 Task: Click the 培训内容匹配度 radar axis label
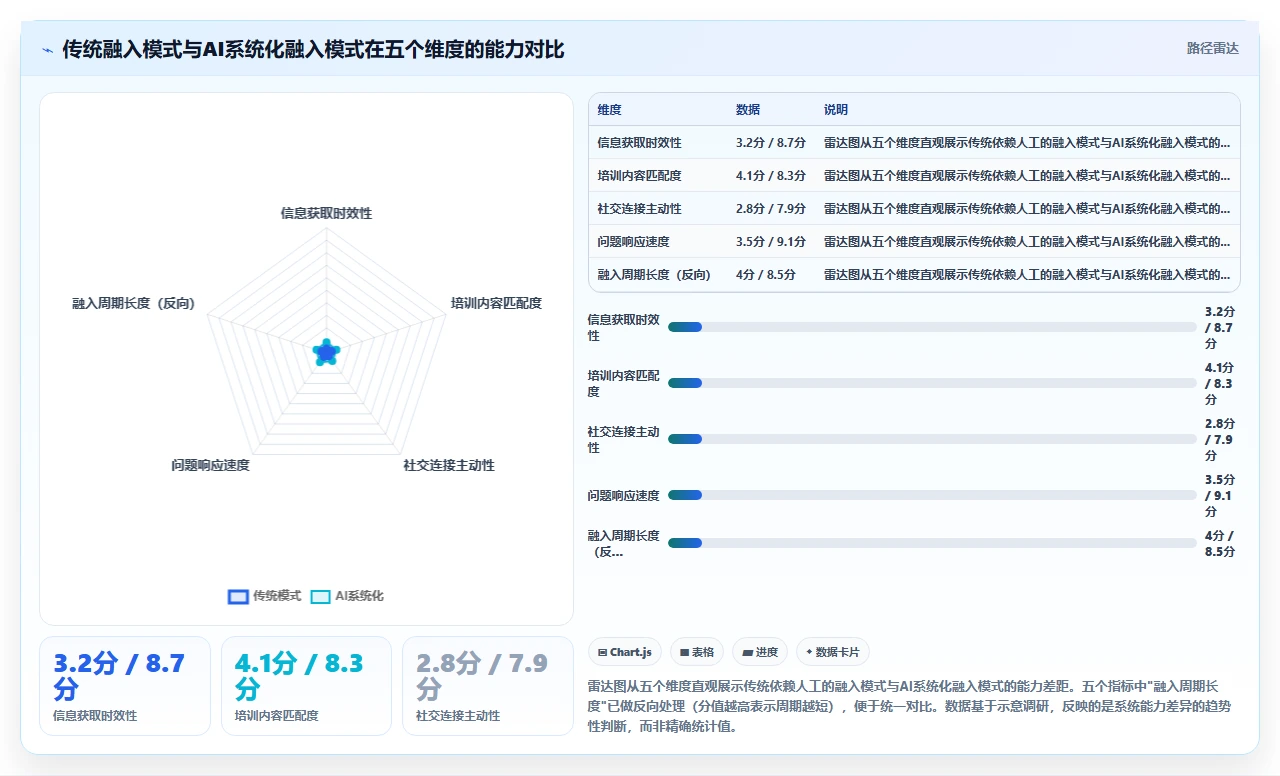pyautogui.click(x=496, y=303)
